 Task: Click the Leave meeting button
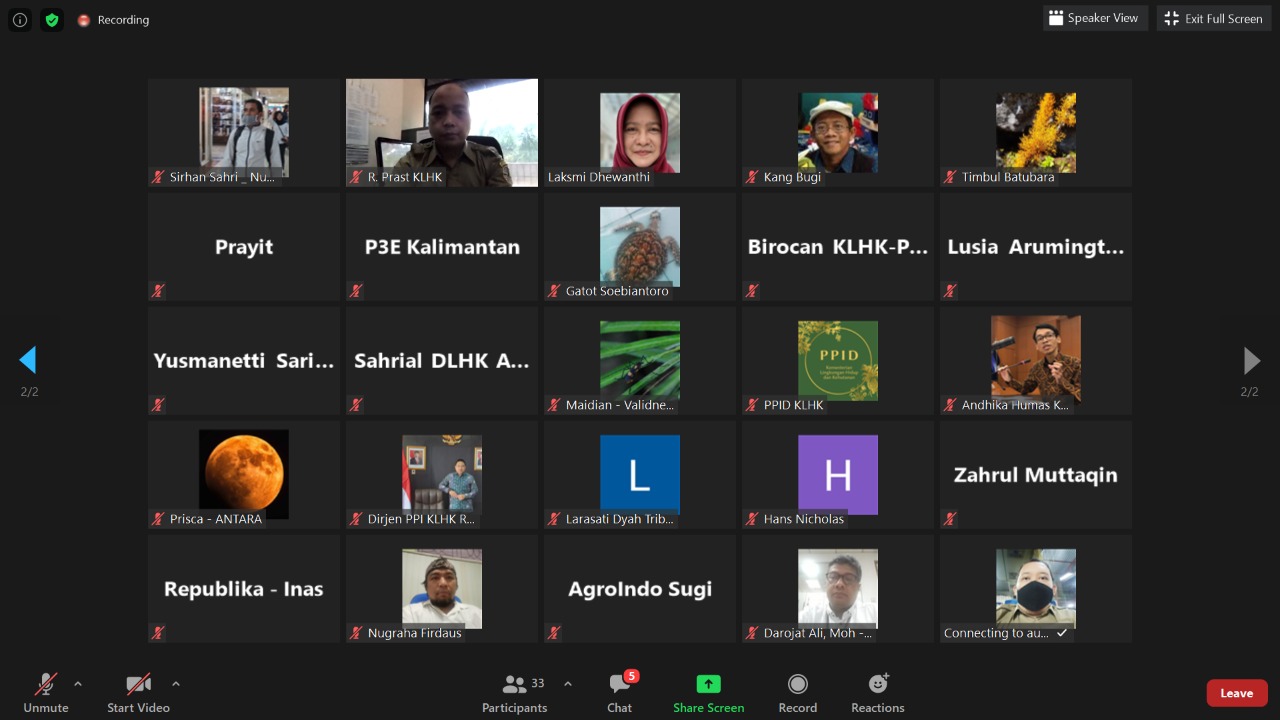coord(1236,693)
